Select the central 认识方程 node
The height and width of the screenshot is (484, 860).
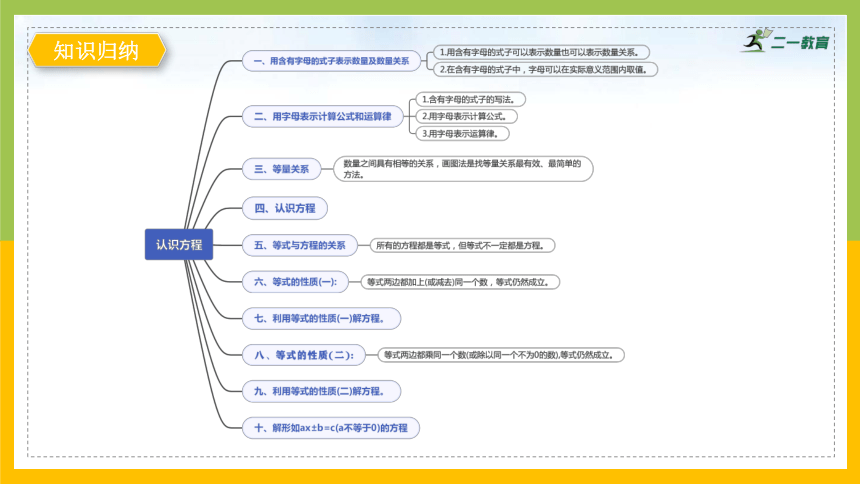point(179,245)
